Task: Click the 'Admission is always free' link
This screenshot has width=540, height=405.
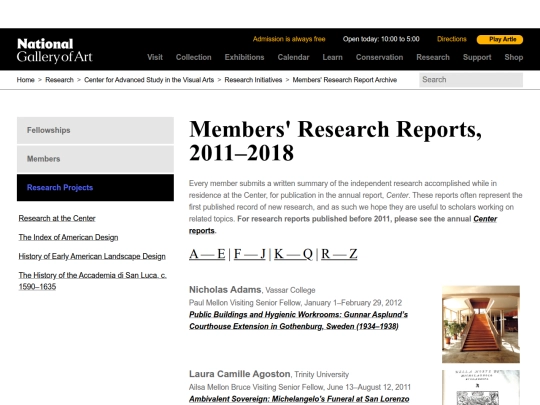Action: [289, 39]
